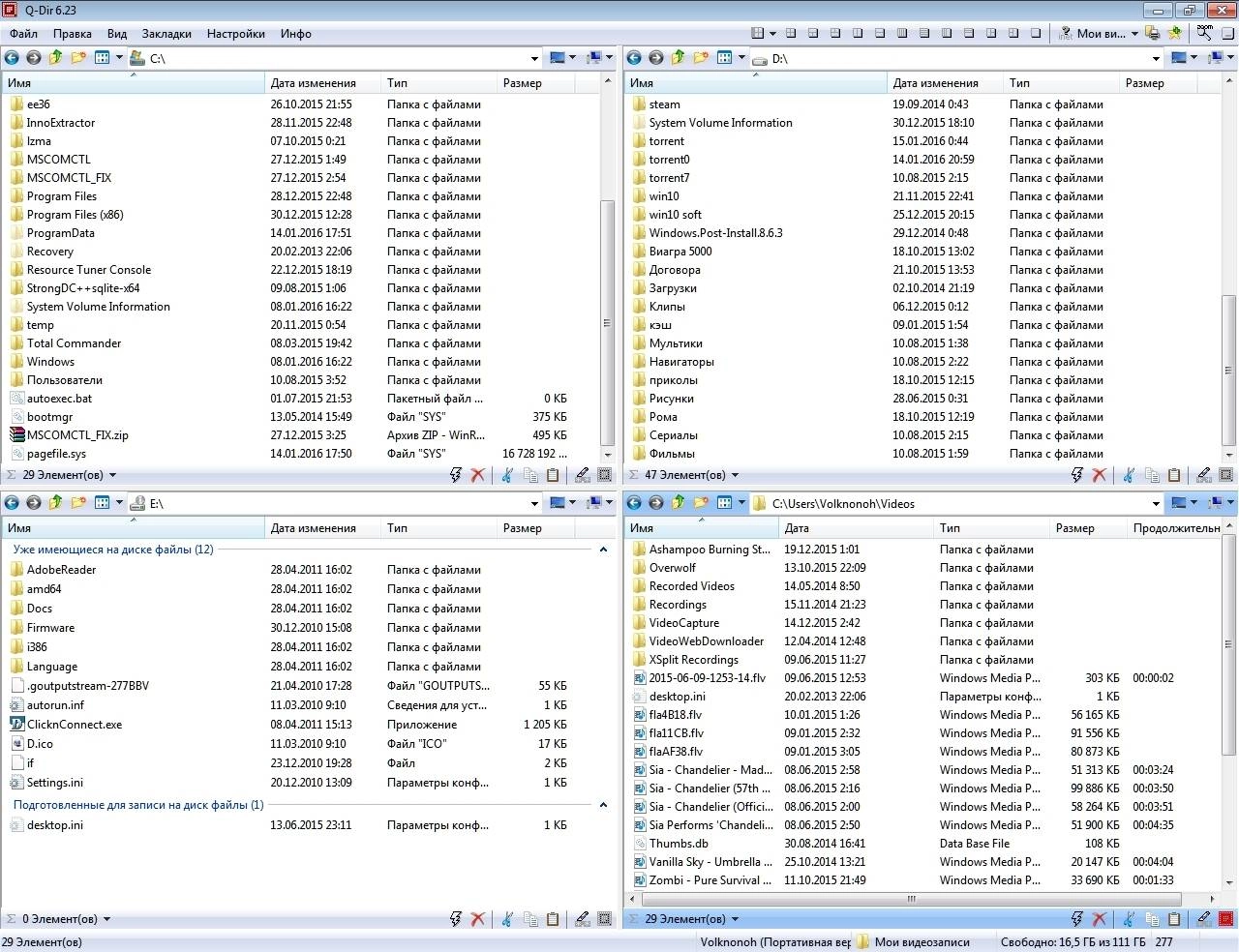Collapse the 'Уже имеющиеся на диске файлы' group

pyautogui.click(x=603, y=550)
